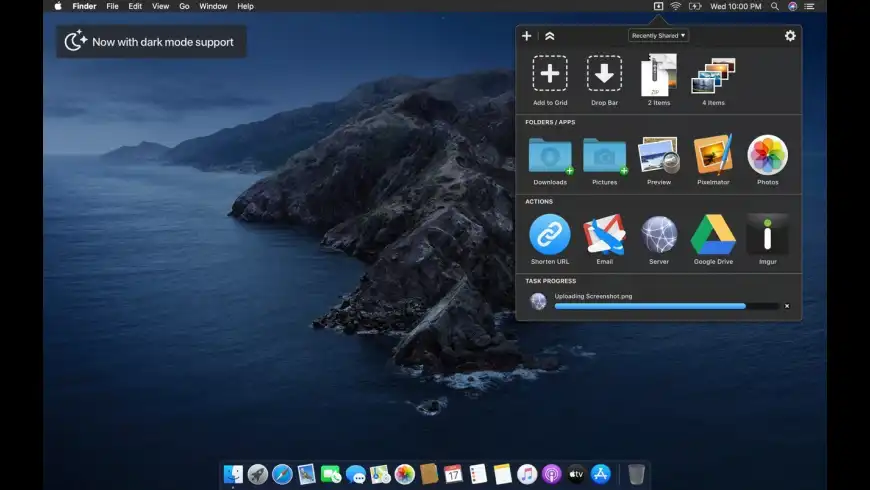Cancel the Screenshot.png upload task
The width and height of the screenshot is (870, 490).
click(787, 306)
